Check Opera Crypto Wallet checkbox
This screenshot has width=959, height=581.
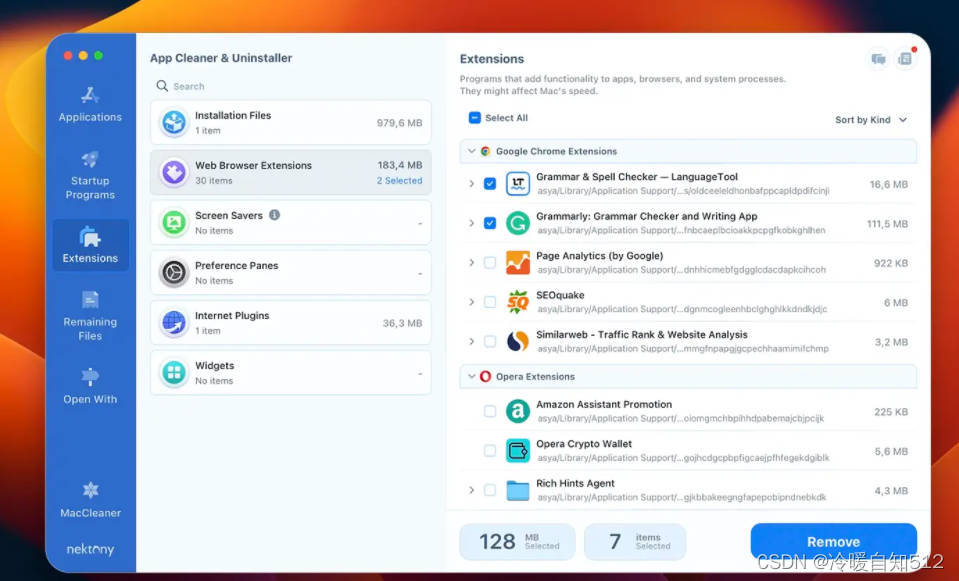(x=490, y=451)
